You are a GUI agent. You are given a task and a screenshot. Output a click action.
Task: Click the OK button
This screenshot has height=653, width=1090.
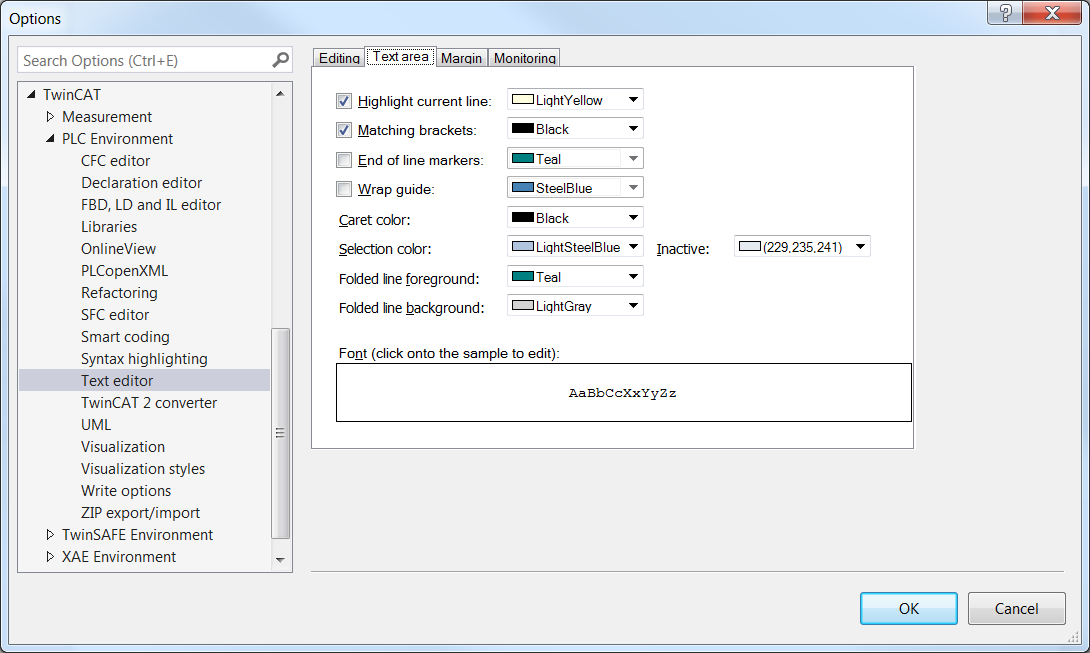[x=909, y=608]
